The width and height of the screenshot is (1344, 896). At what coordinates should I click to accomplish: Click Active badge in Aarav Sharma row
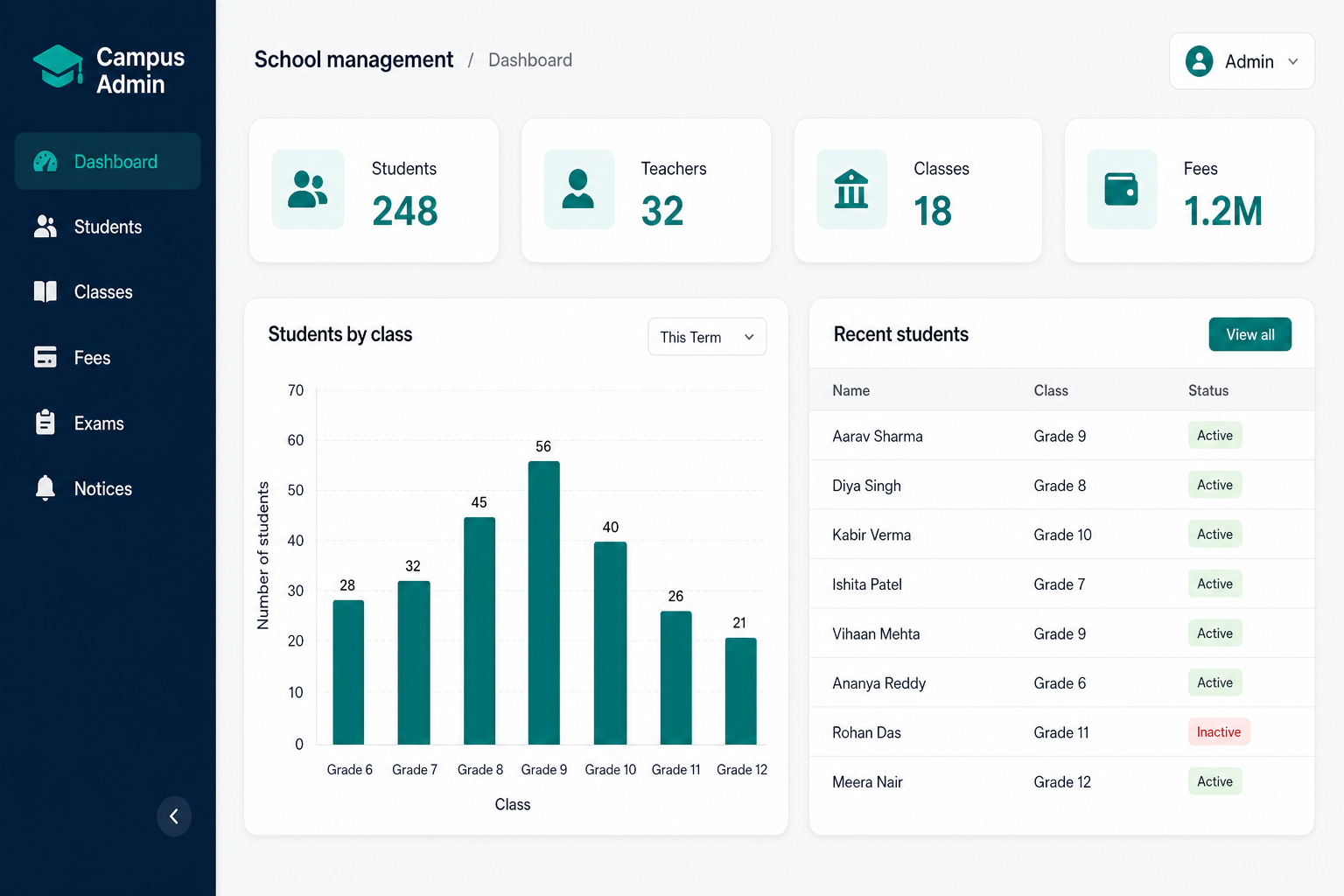(x=1214, y=435)
